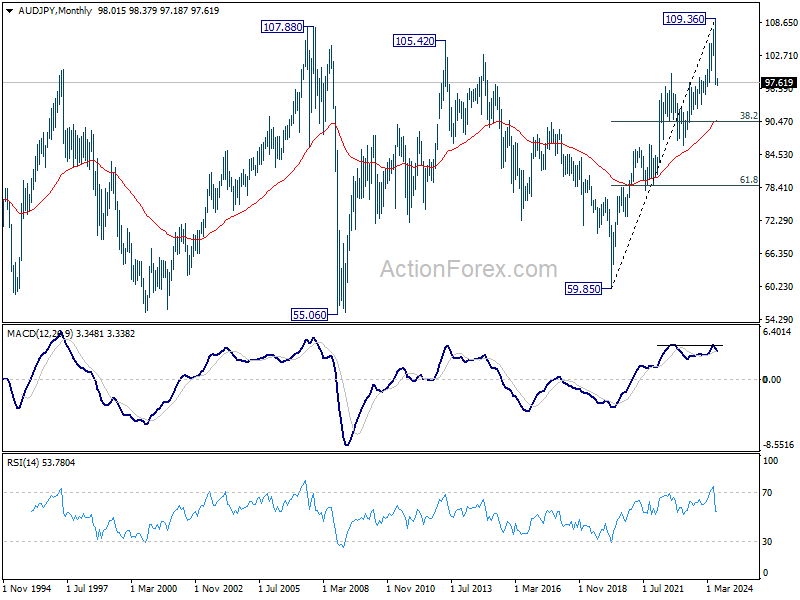Select the 1 Jul 1997 date label

pos(87,588)
